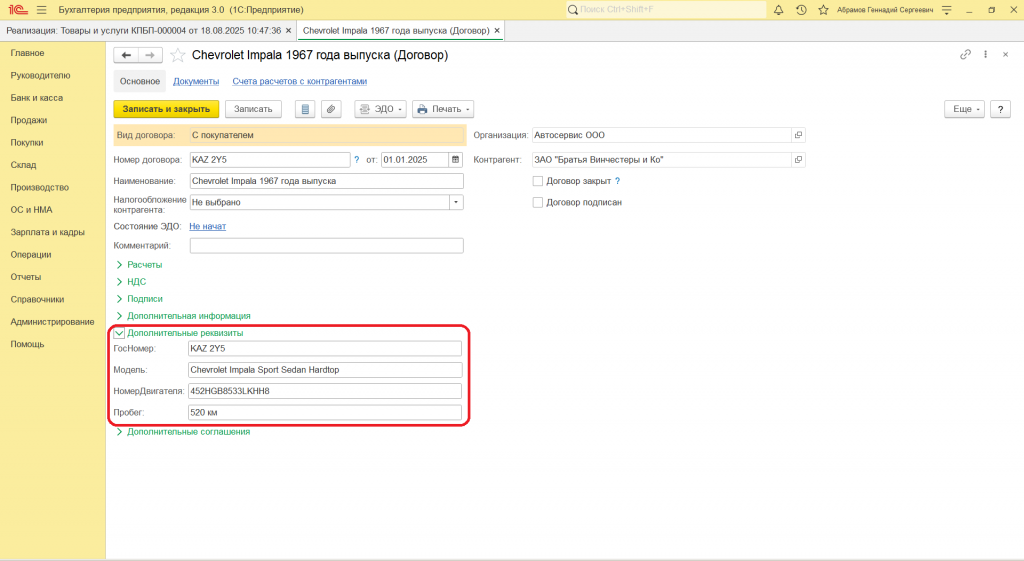Screen dimensions: 1024x561
Task: Close the Реализация tab
Action: (x=289, y=31)
